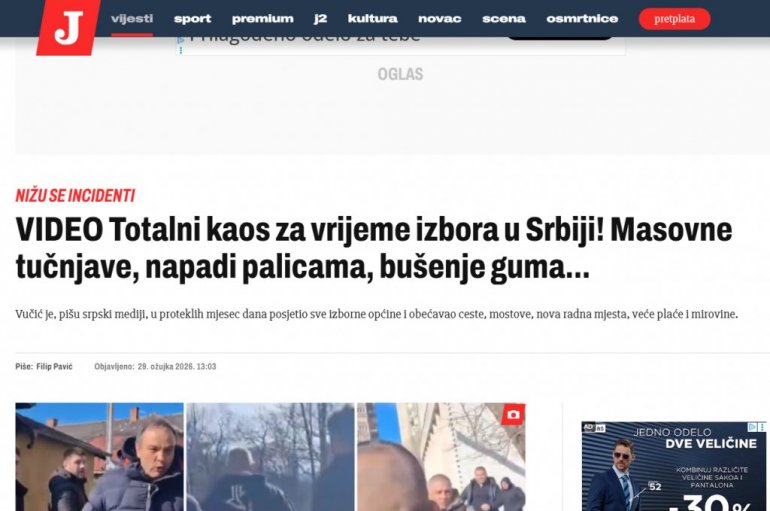Click the red pretplata button
Screen dimensions: 770x511
click(x=674, y=19)
